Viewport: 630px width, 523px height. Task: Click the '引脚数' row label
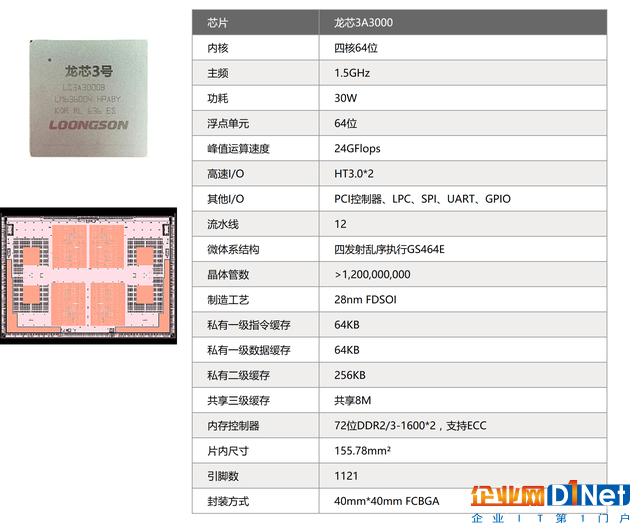223,476
